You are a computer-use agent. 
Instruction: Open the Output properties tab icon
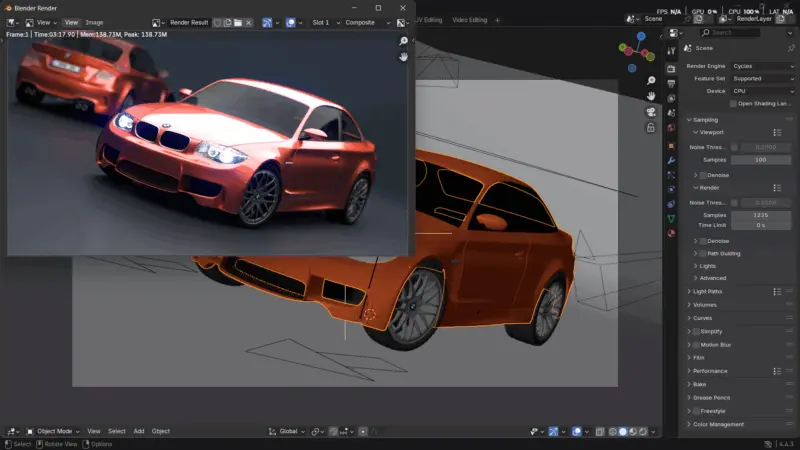click(x=671, y=83)
